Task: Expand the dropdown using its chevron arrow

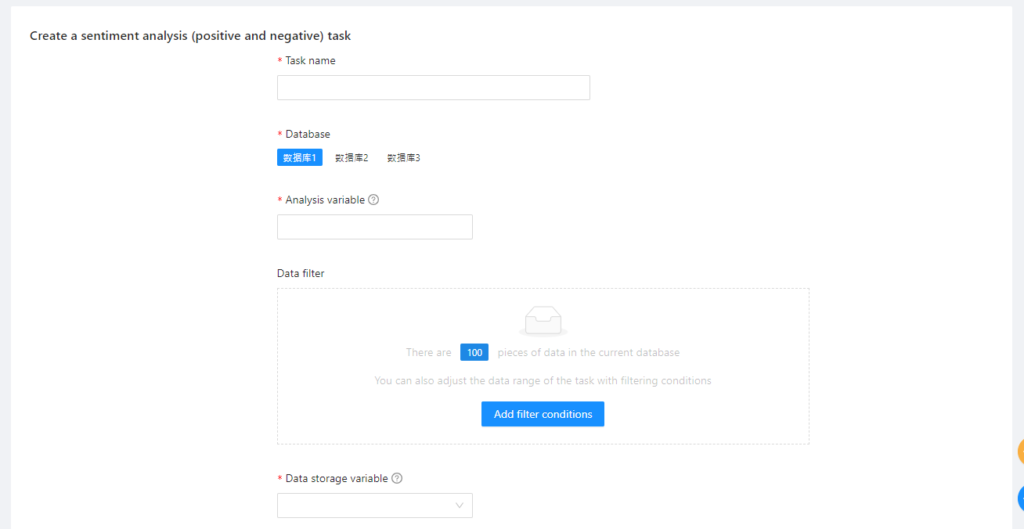Action: 460,505
